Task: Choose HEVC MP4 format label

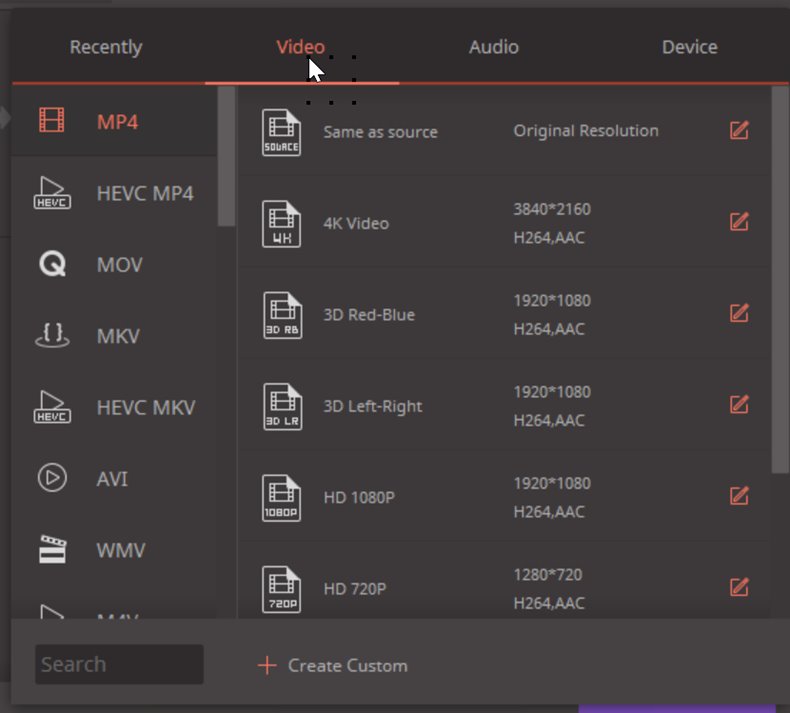Action: tap(145, 193)
